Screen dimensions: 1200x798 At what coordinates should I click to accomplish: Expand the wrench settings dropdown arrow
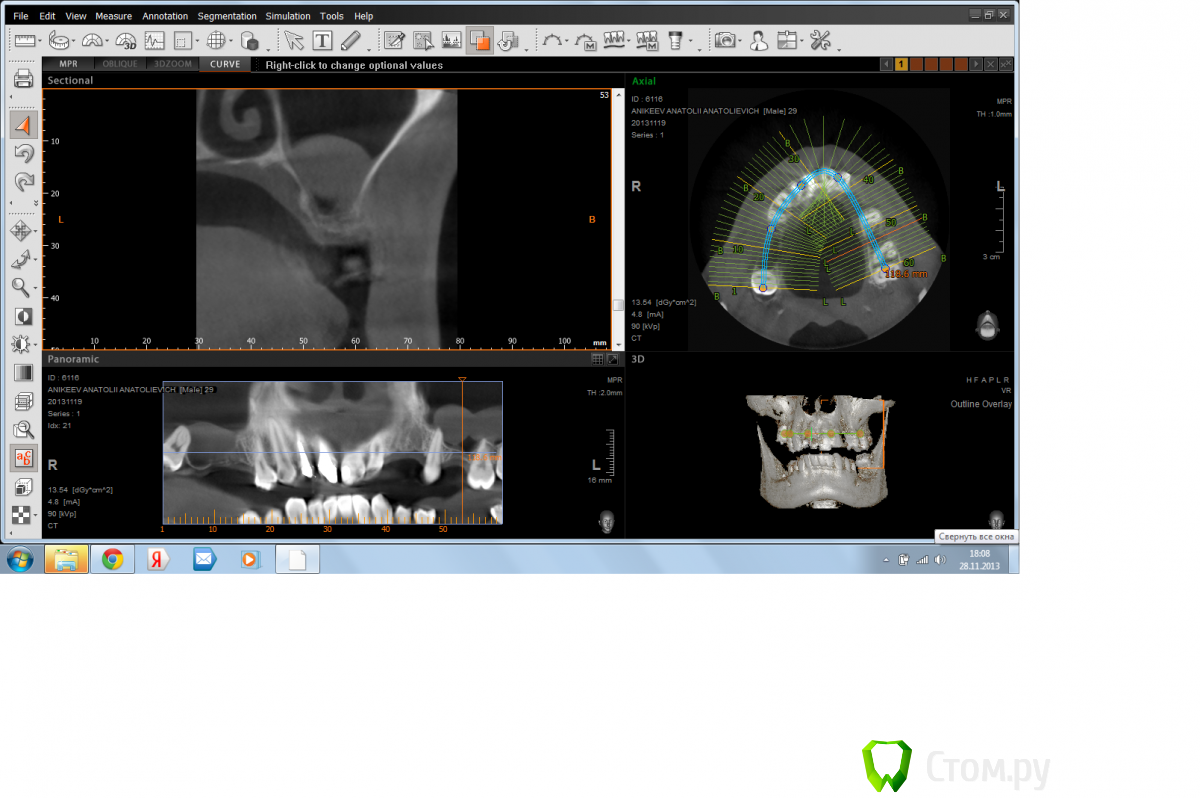tap(838, 48)
